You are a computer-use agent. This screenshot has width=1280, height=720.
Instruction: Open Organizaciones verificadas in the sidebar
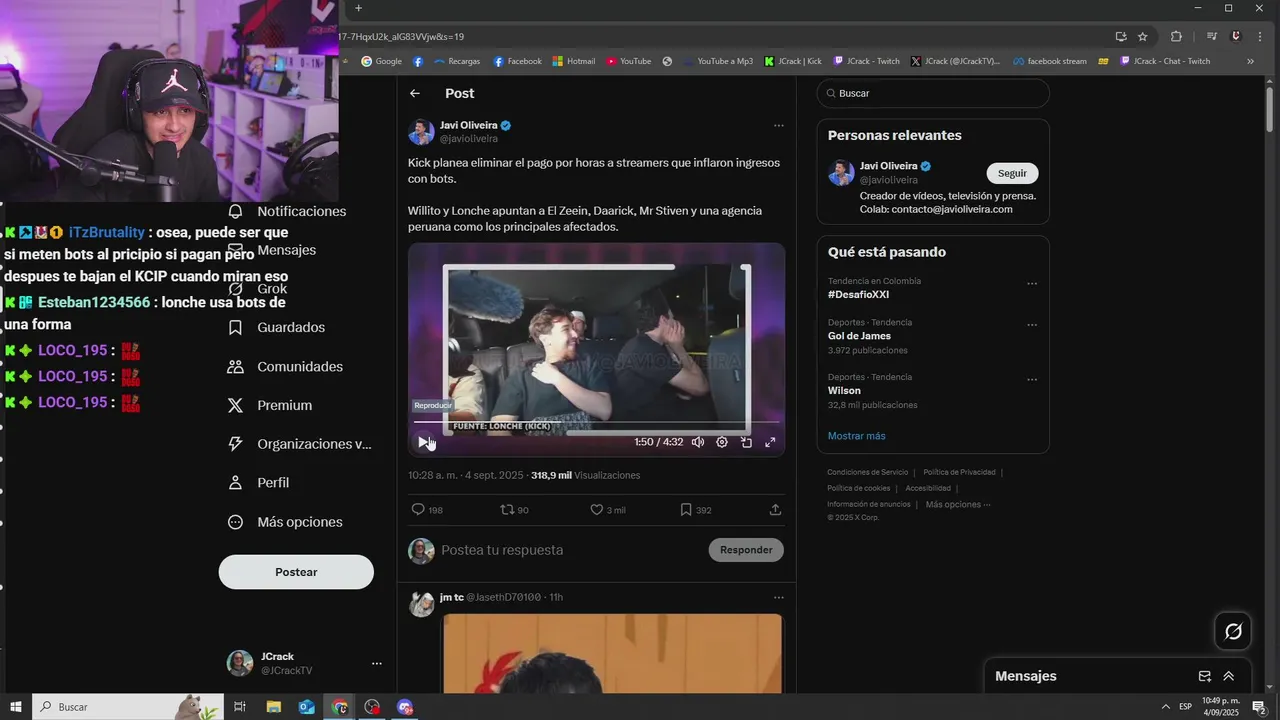tap(300, 444)
